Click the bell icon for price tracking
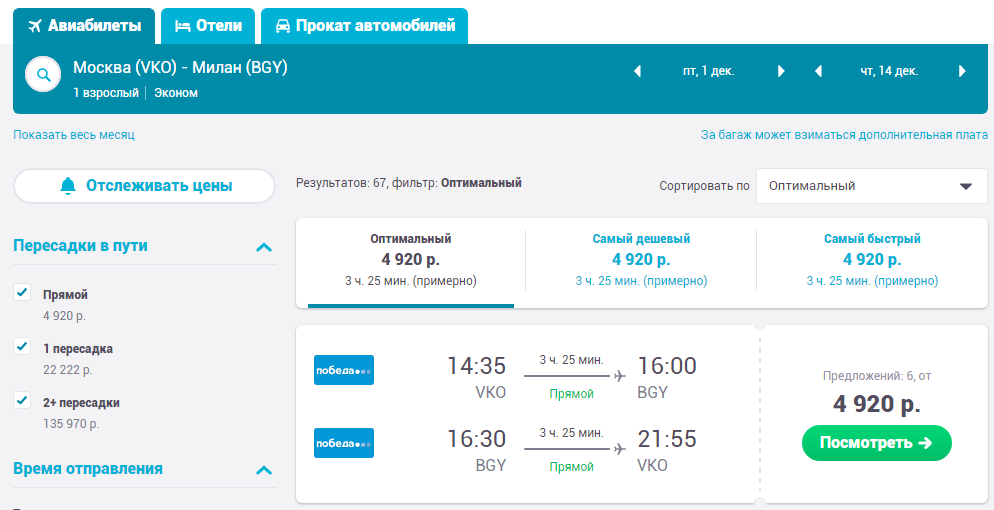Image resolution: width=994 pixels, height=510 pixels. 68,186
